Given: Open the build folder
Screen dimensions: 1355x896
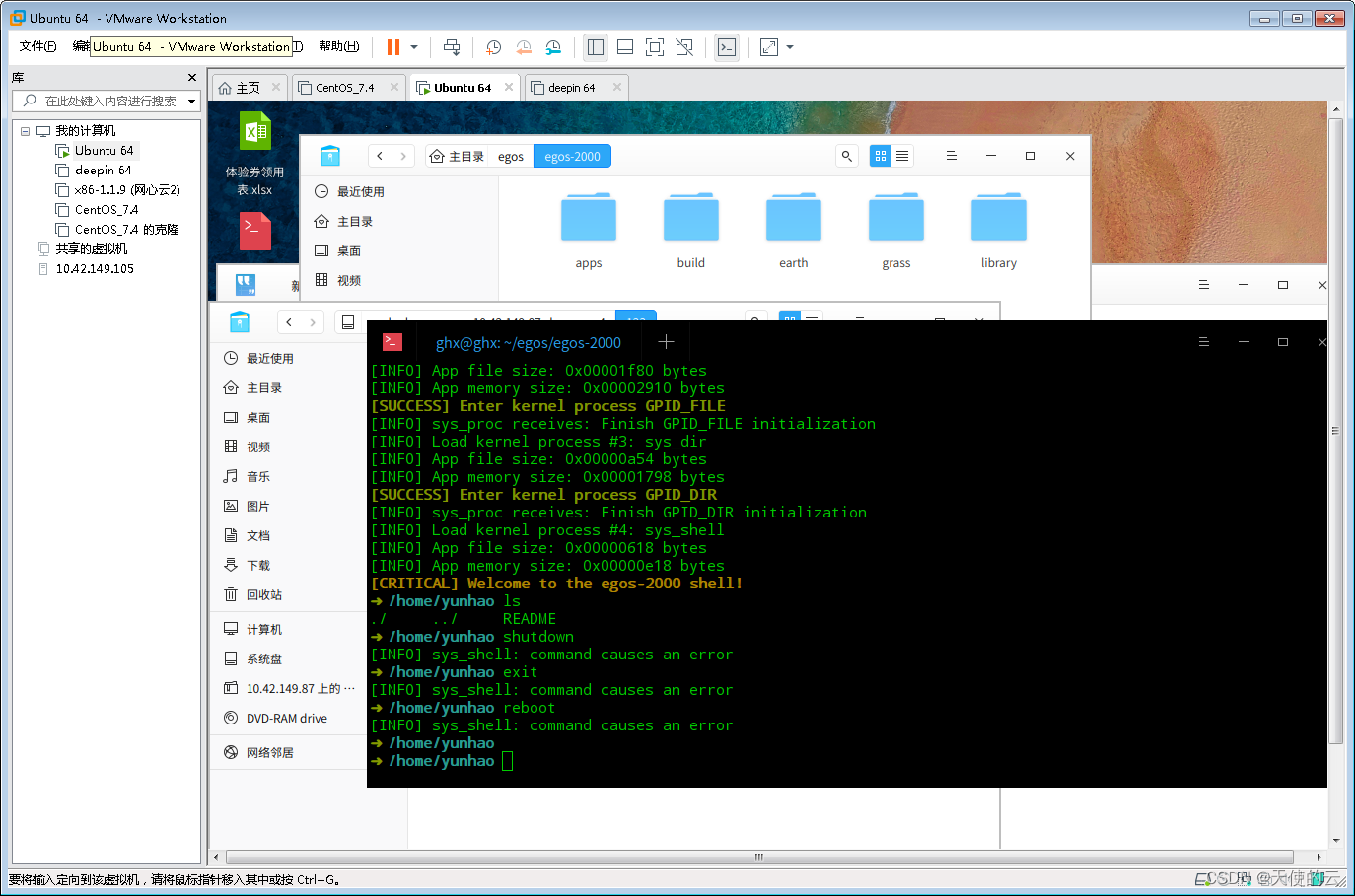Looking at the screenshot, I should (691, 231).
